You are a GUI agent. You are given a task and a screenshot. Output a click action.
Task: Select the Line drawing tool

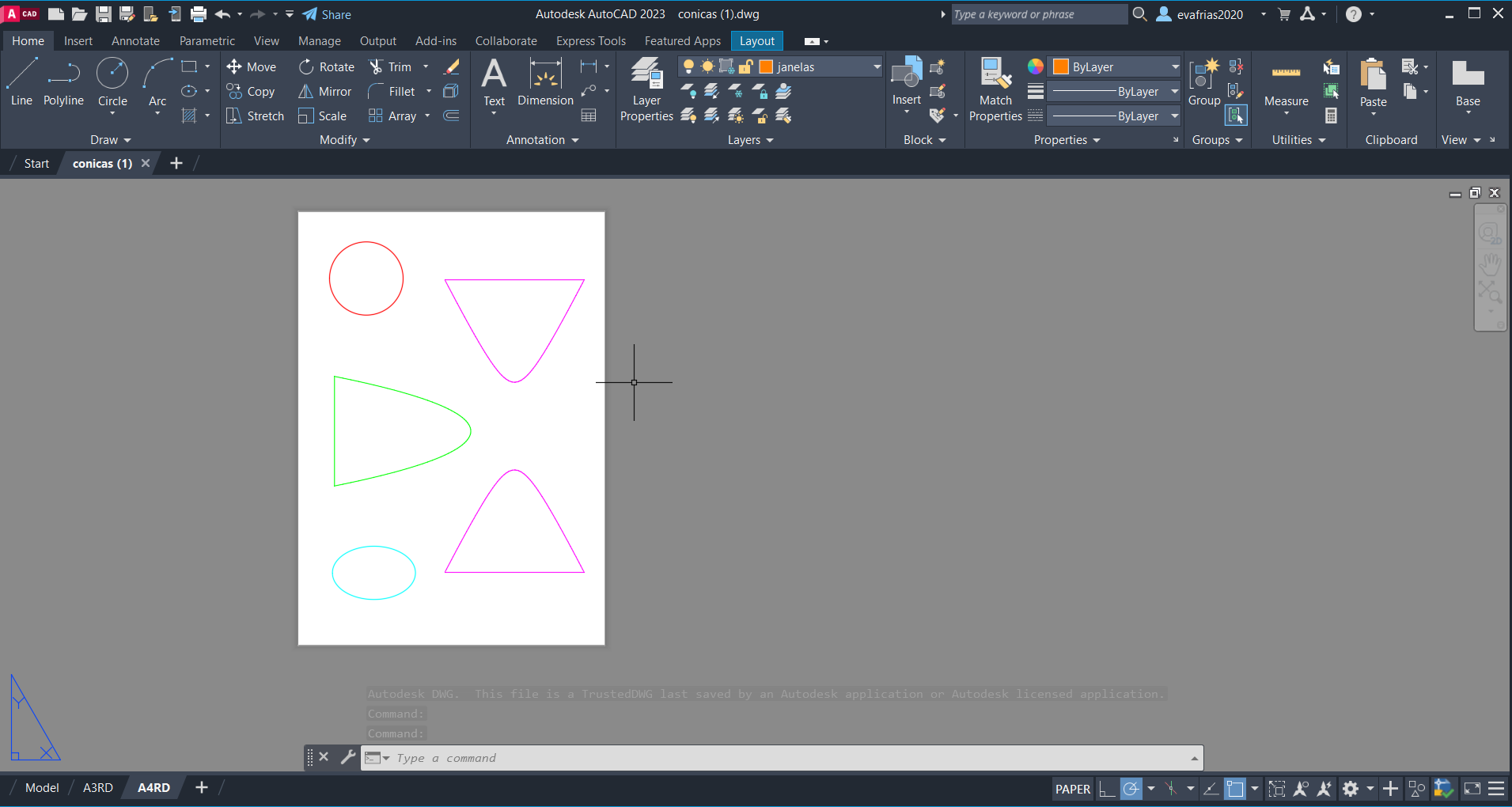click(21, 82)
